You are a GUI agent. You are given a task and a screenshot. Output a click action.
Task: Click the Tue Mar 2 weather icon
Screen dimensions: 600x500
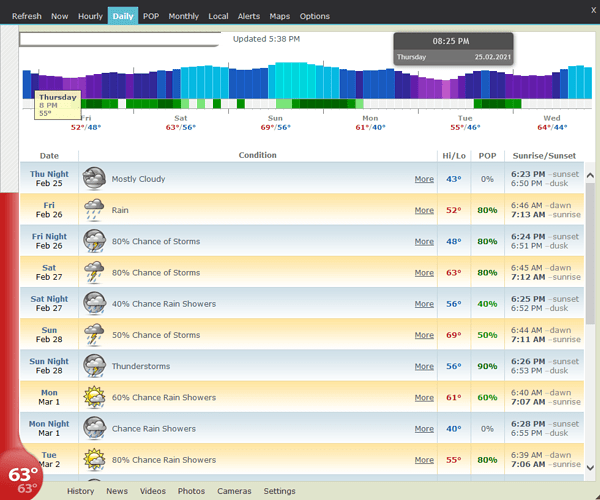[x=95, y=460]
